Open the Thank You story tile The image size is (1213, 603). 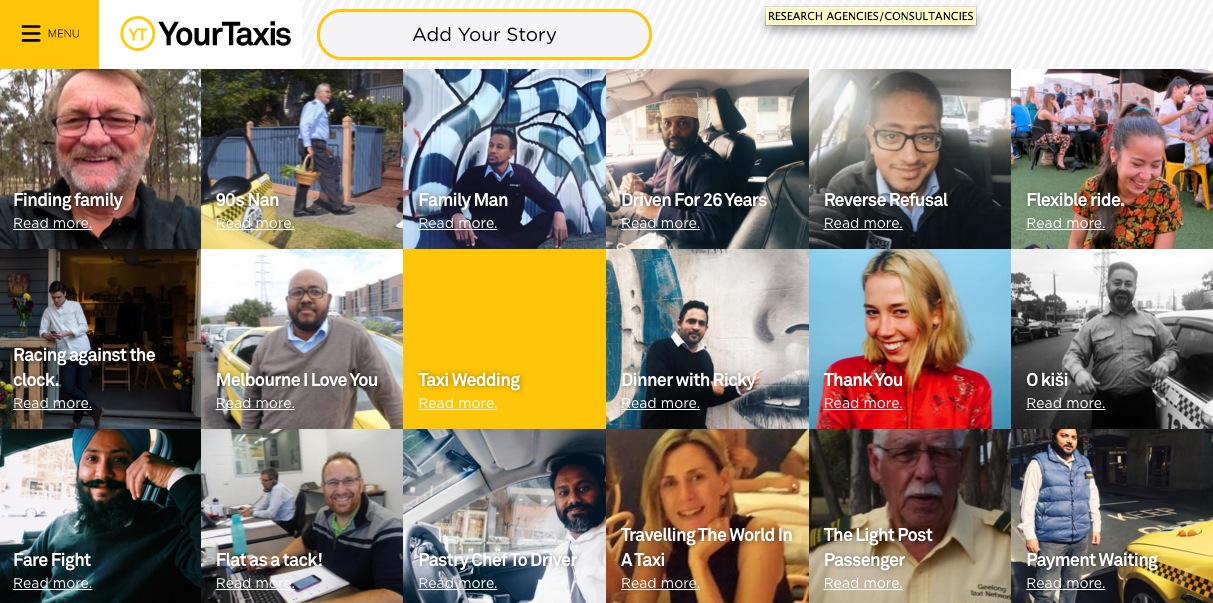coord(909,339)
